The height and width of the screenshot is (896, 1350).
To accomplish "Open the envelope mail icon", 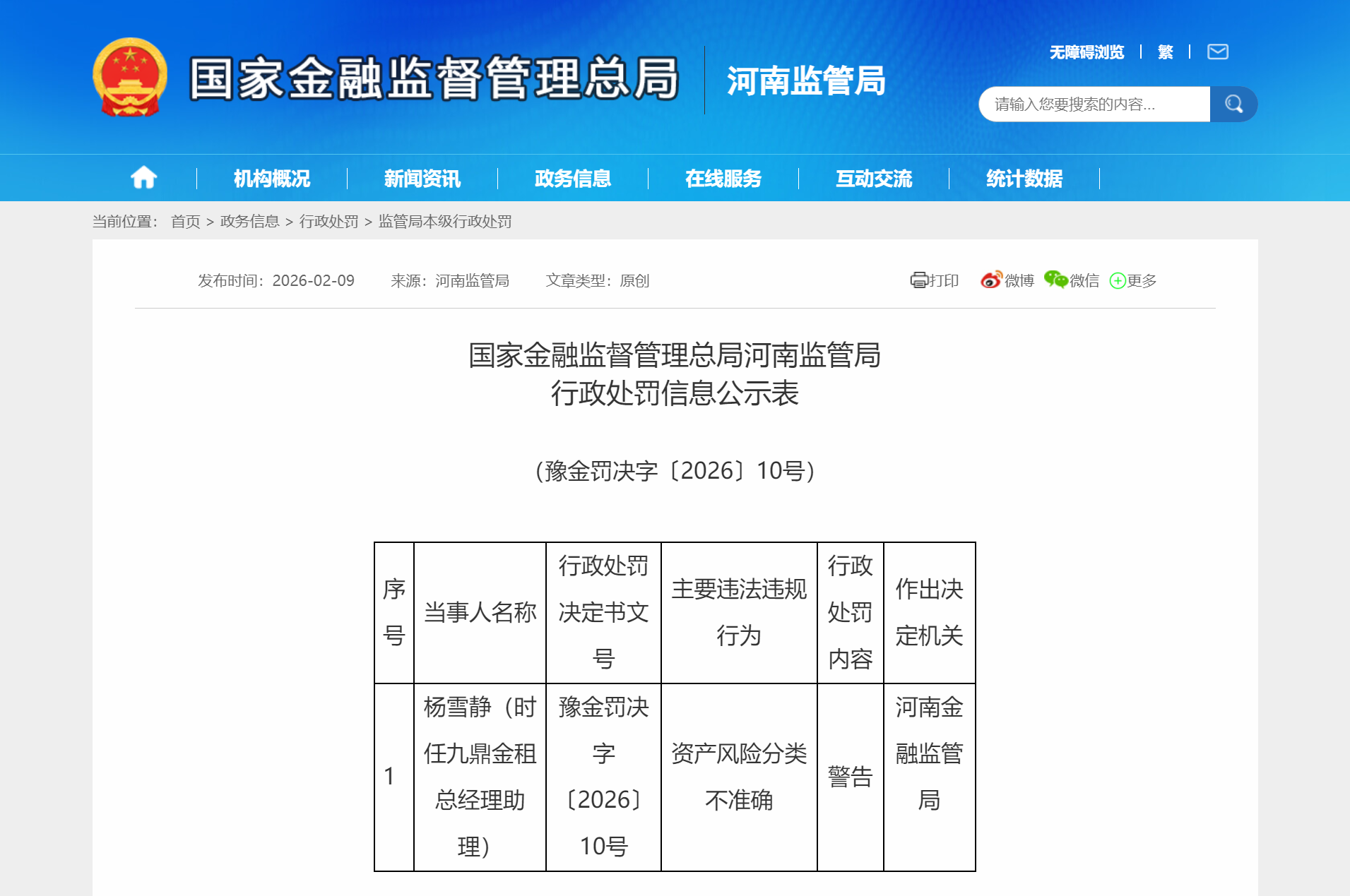I will [1217, 52].
